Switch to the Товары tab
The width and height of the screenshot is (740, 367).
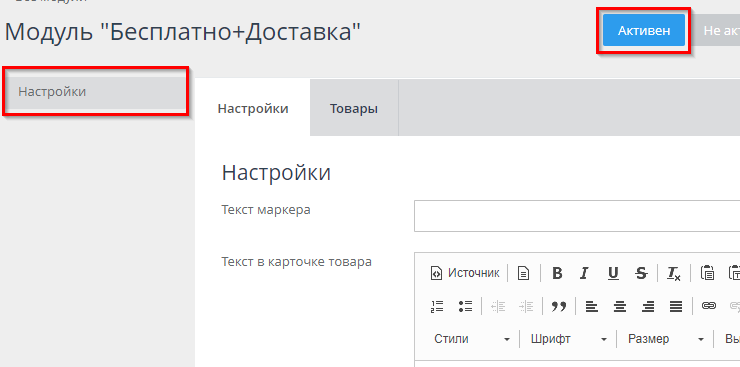pos(354,108)
